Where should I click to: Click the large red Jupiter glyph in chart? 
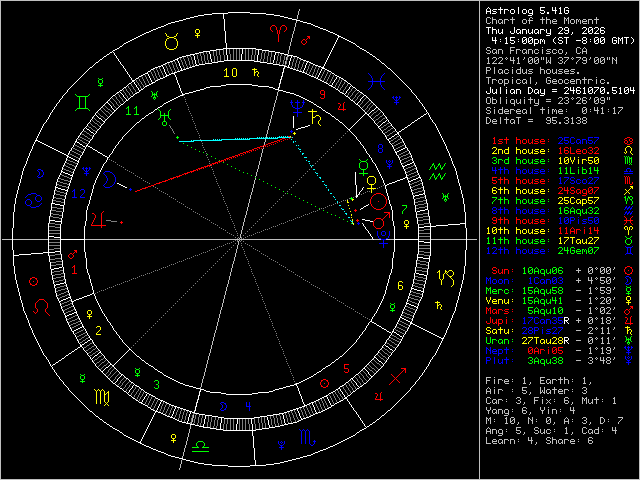coord(98,220)
